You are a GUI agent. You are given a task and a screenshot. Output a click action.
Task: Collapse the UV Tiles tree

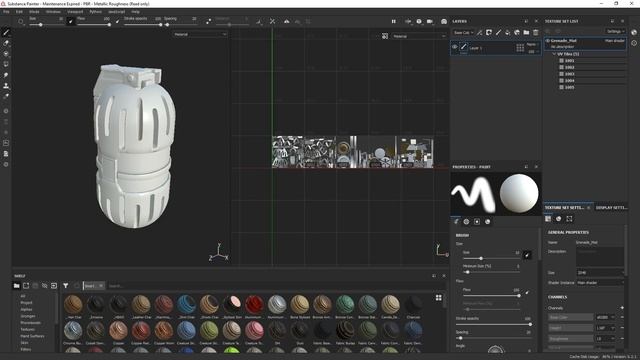click(x=554, y=54)
